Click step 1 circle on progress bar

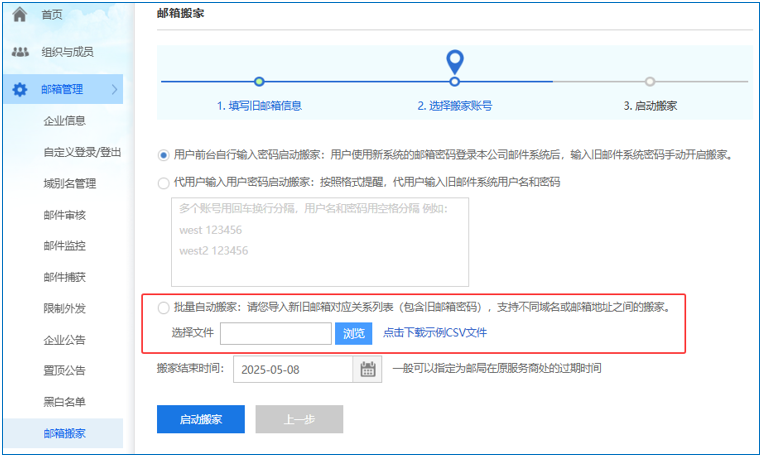[259, 81]
